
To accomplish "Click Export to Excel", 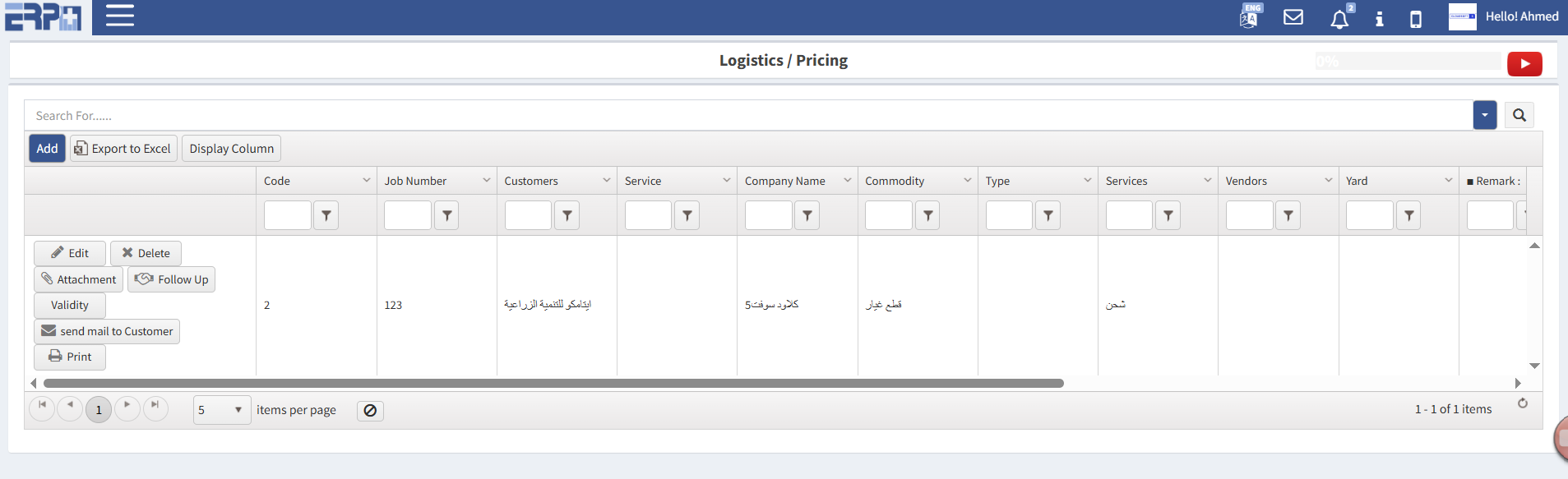I will point(123,149).
